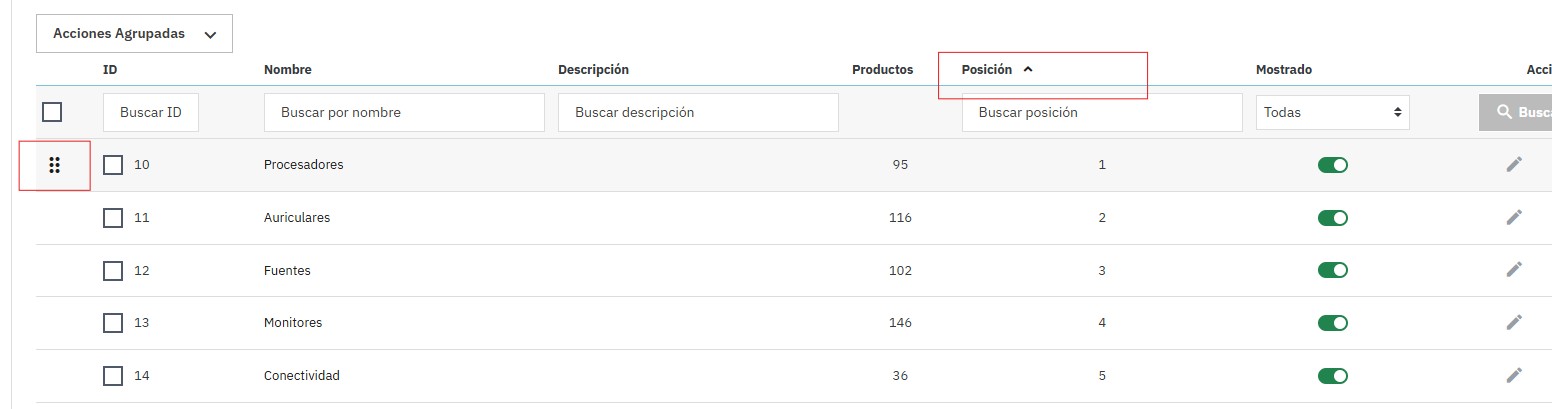The height and width of the screenshot is (409, 1552).
Task: Click into the Buscar ID field
Action: tap(150, 112)
